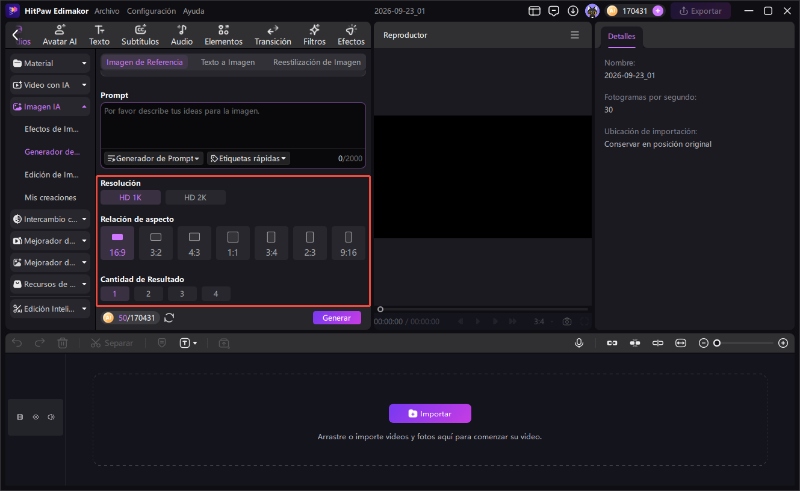Redo the last action
Viewport: 800px width, 491px height.
coord(40,343)
